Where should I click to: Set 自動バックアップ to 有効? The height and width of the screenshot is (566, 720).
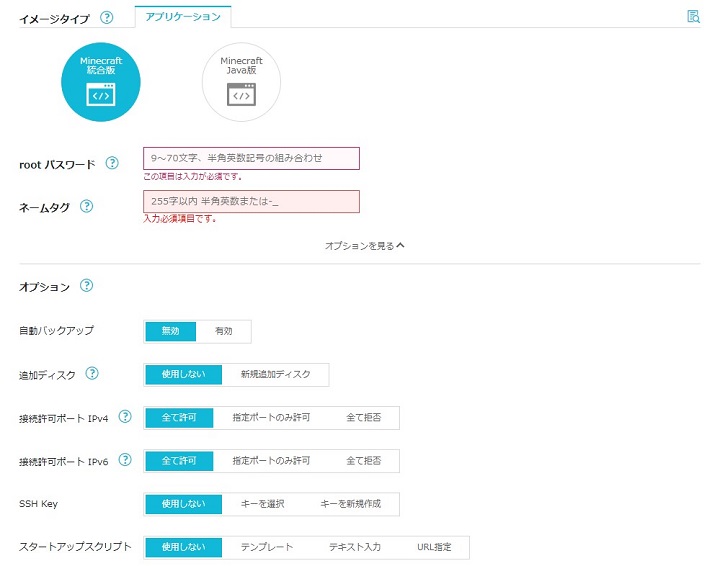(224, 331)
